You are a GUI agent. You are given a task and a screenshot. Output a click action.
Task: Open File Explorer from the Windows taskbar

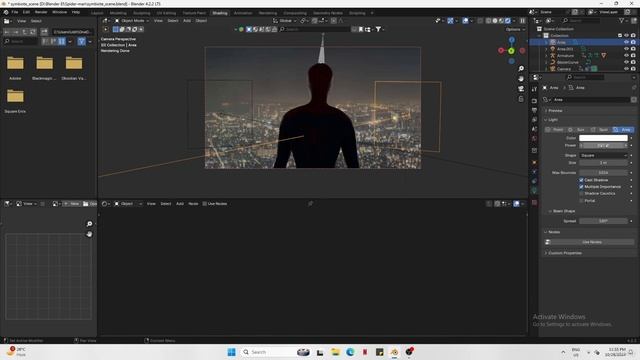[x=335, y=352]
